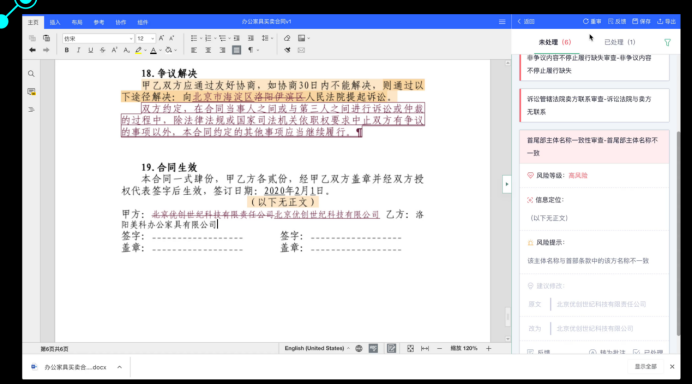Click the 保存 save button
693x384 pixels.
[x=641, y=21]
